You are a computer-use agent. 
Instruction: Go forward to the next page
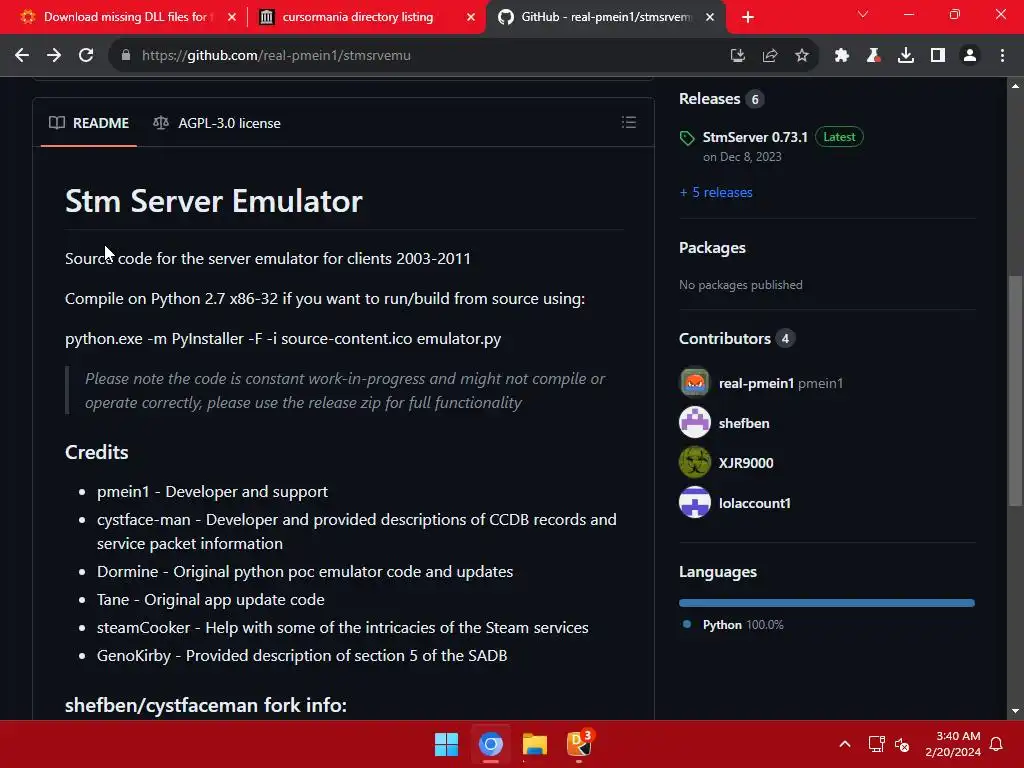(x=54, y=56)
